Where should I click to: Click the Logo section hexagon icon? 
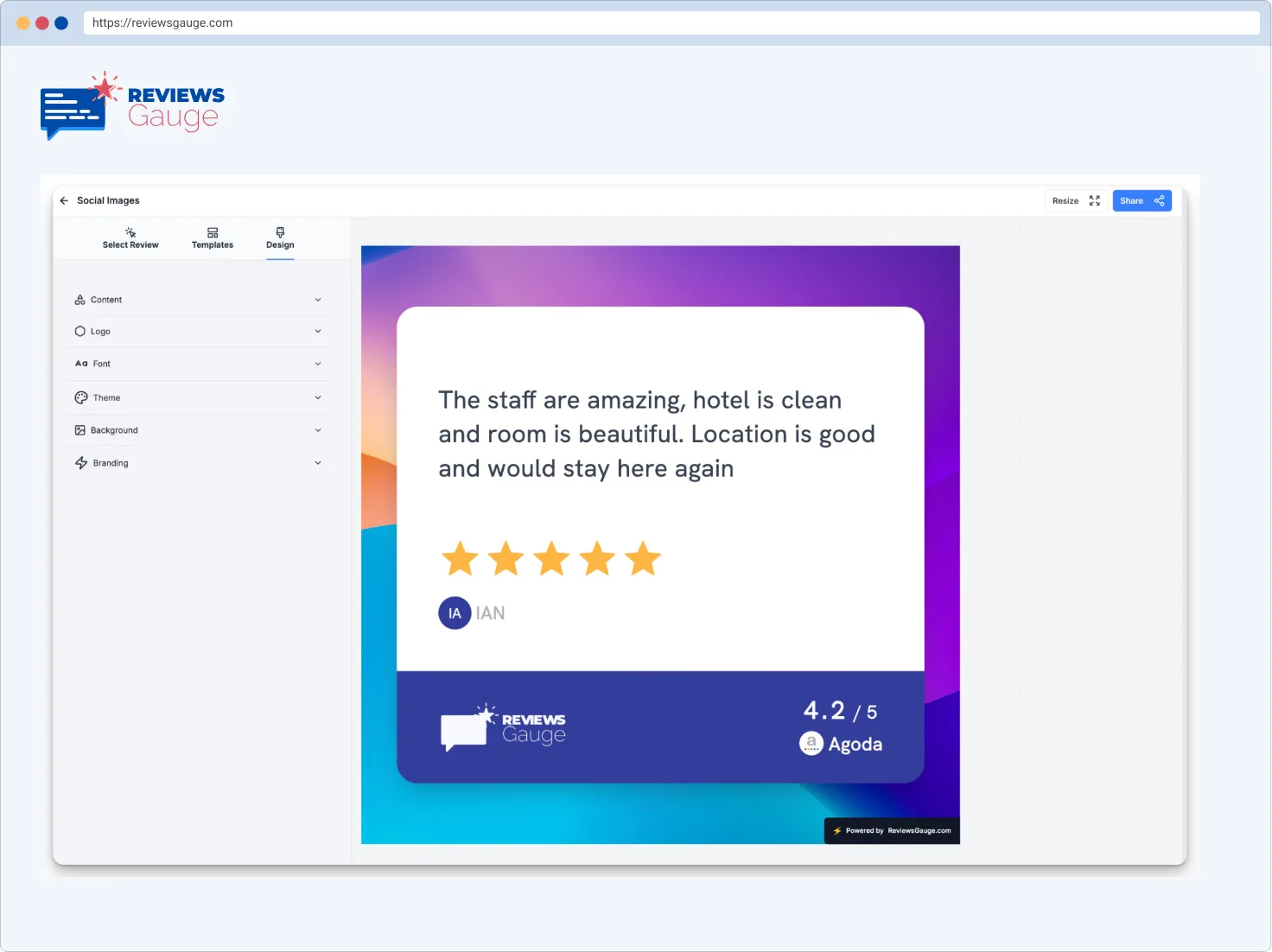[79, 331]
